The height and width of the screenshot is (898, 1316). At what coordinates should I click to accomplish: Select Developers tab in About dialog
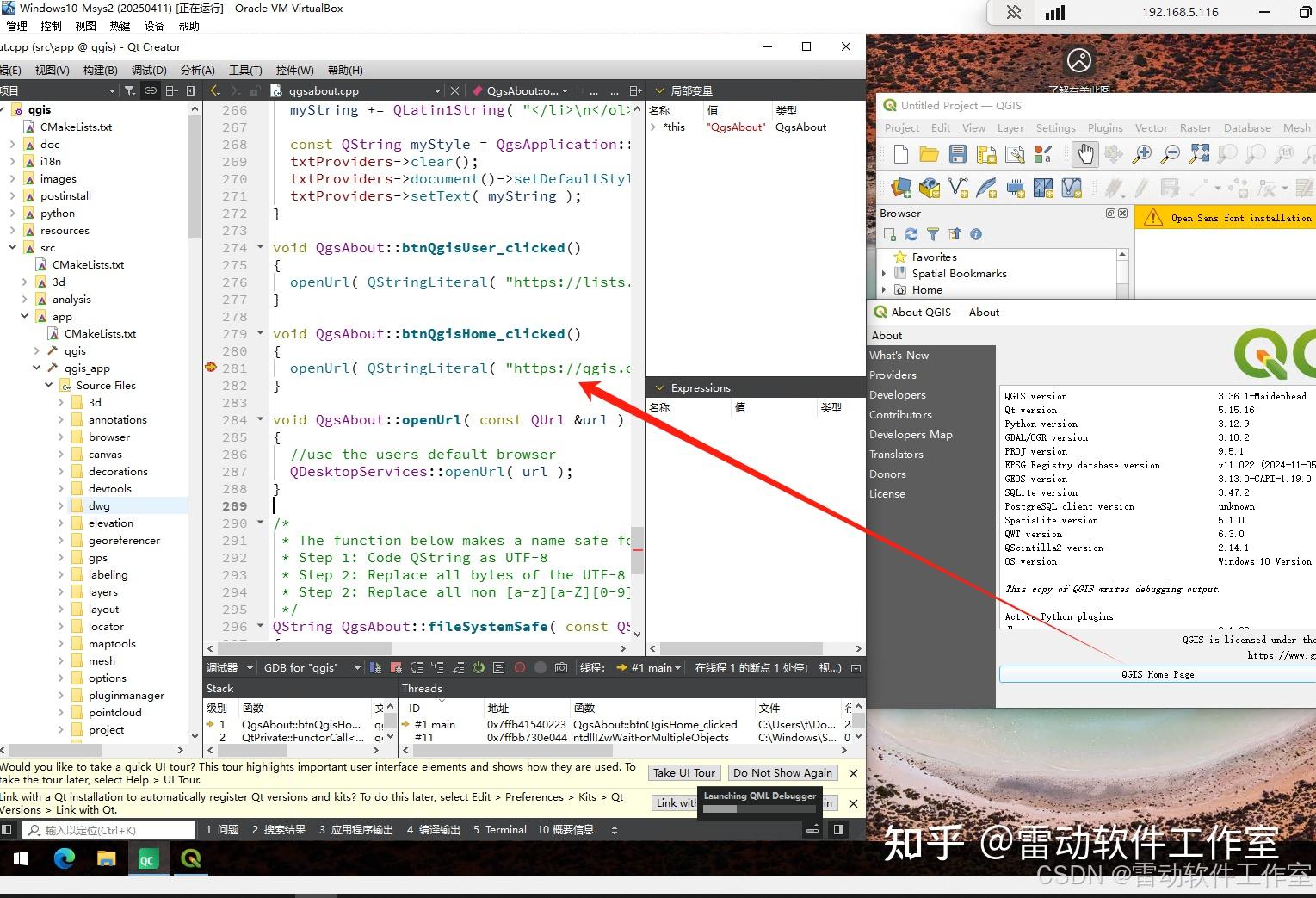pyautogui.click(x=898, y=395)
